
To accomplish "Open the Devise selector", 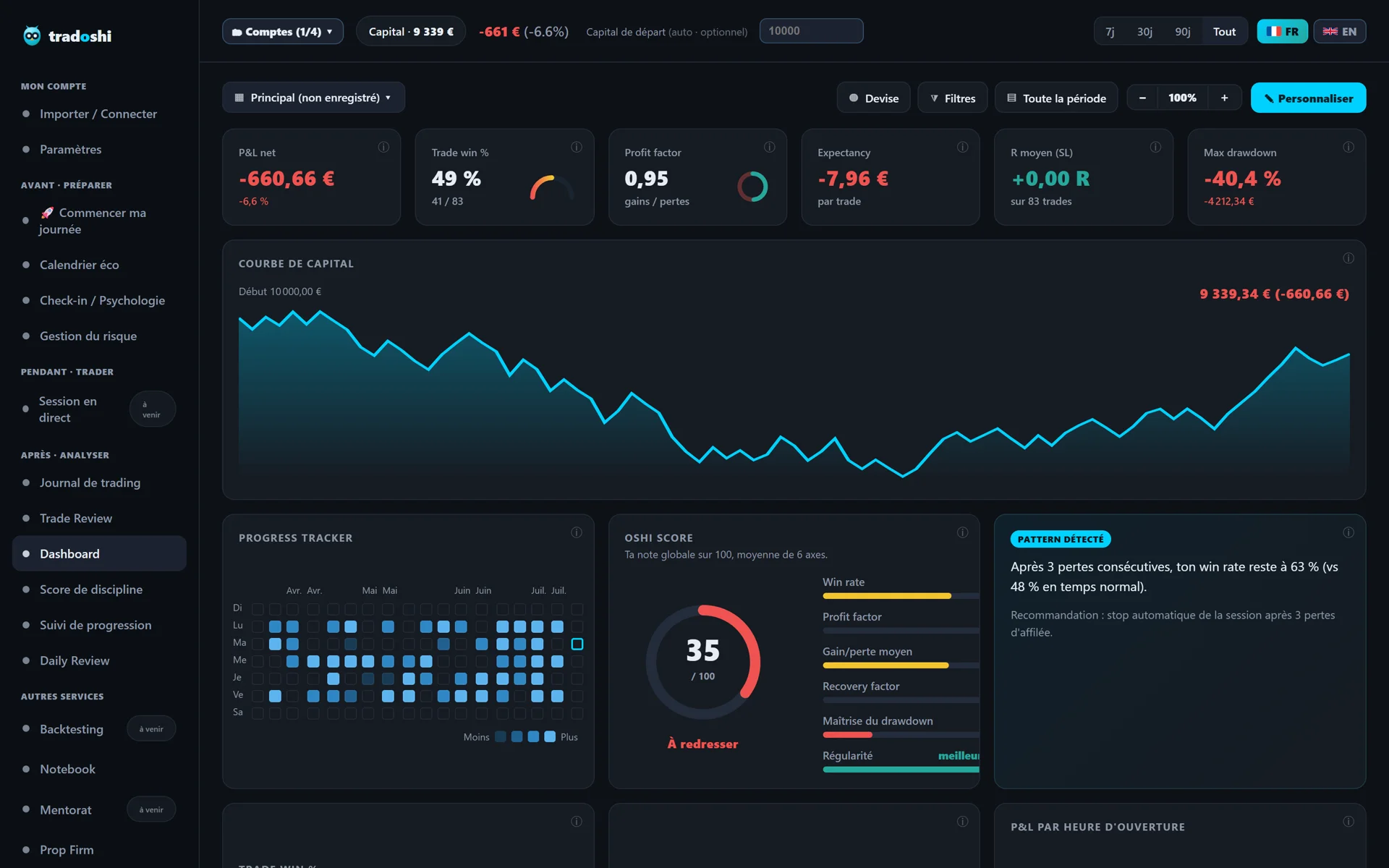I will 873,98.
